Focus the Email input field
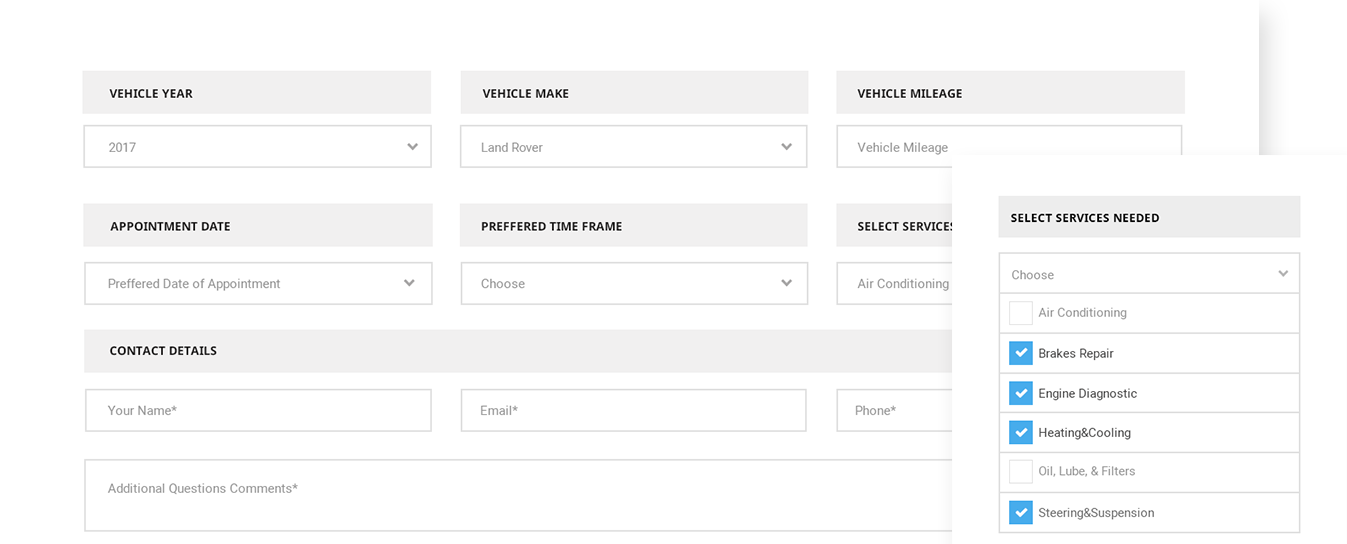The height and width of the screenshot is (544, 1347). (633, 410)
